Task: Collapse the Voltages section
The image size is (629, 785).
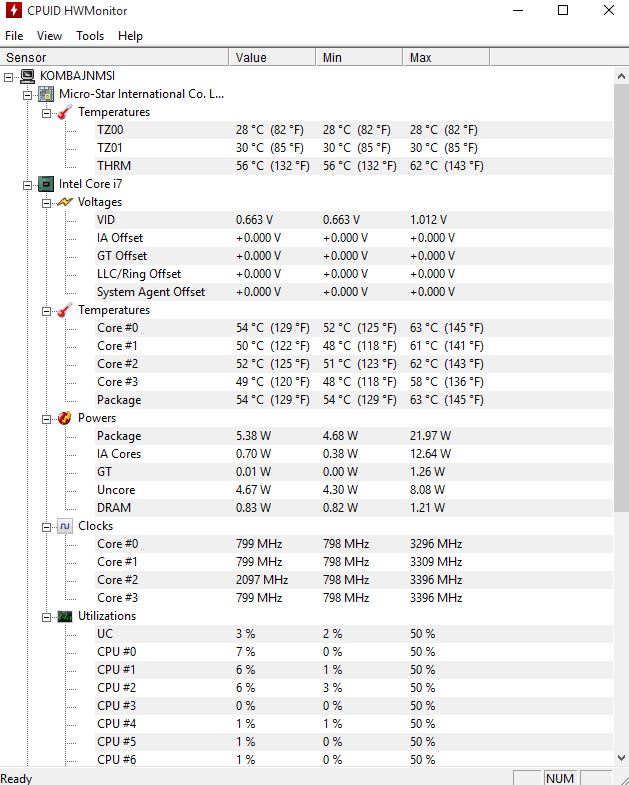Action: click(x=47, y=203)
